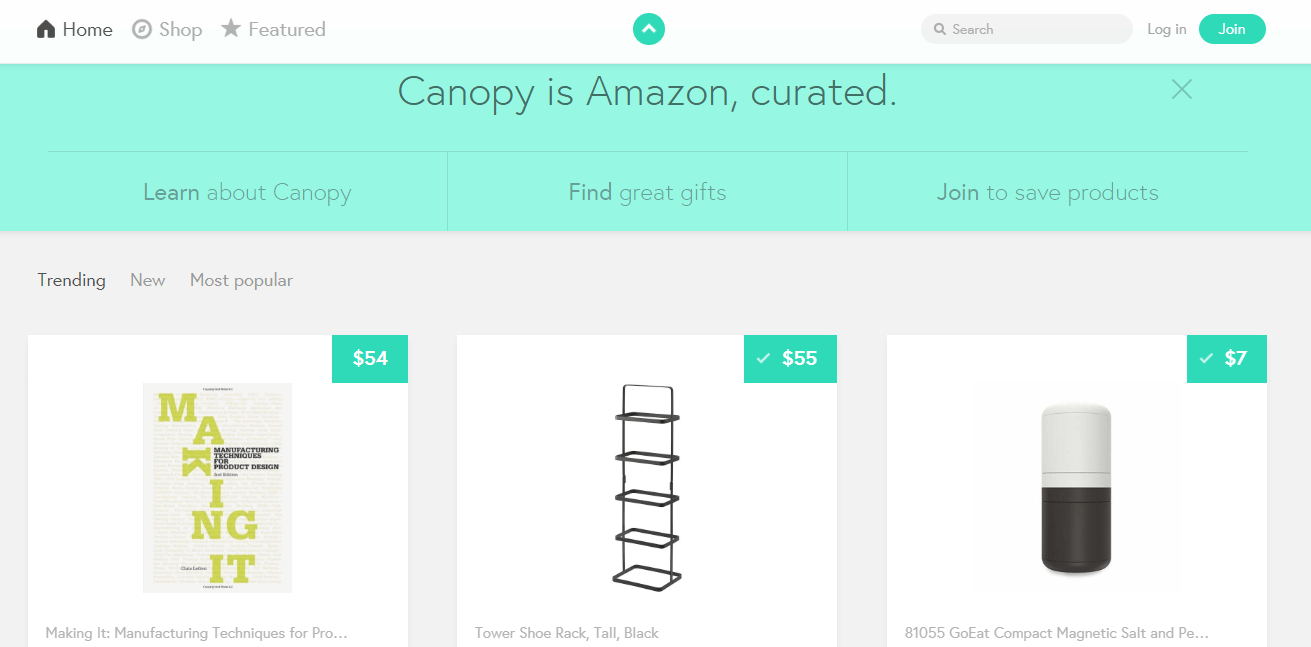This screenshot has width=1311, height=647.
Task: Click the search magnifying glass icon
Action: (939, 29)
